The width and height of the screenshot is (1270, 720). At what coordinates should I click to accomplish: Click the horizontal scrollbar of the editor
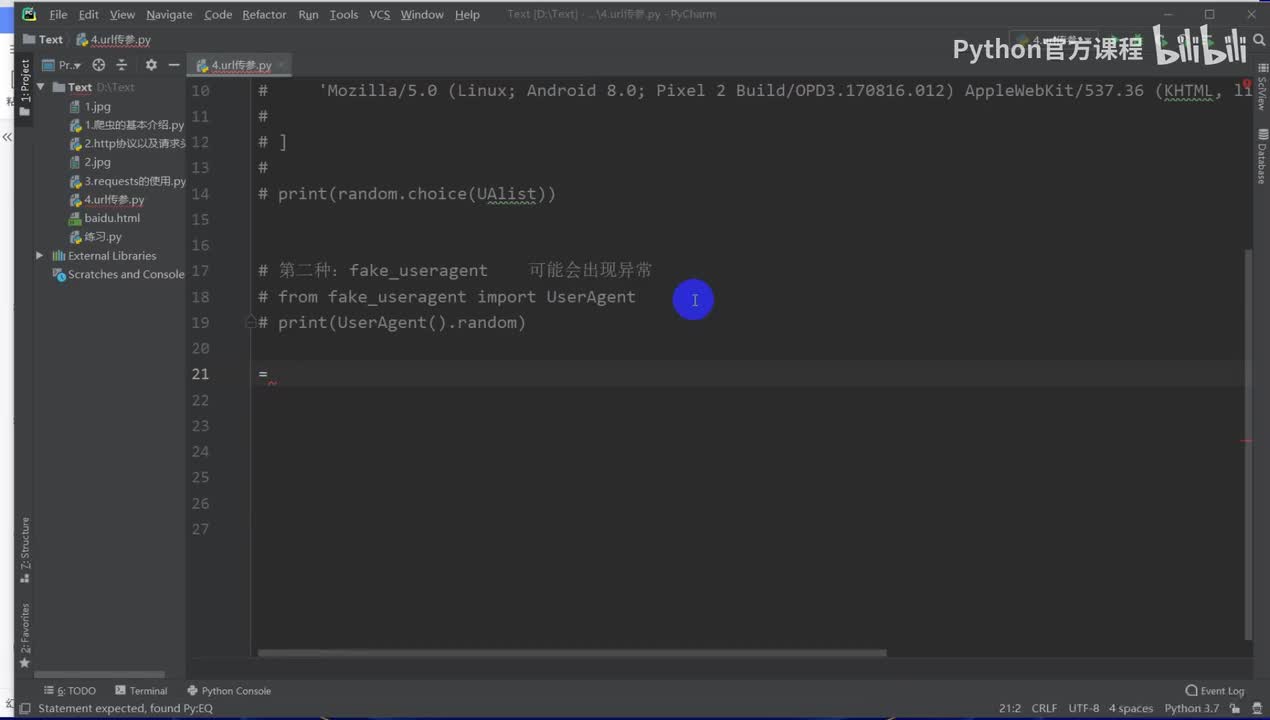click(572, 653)
